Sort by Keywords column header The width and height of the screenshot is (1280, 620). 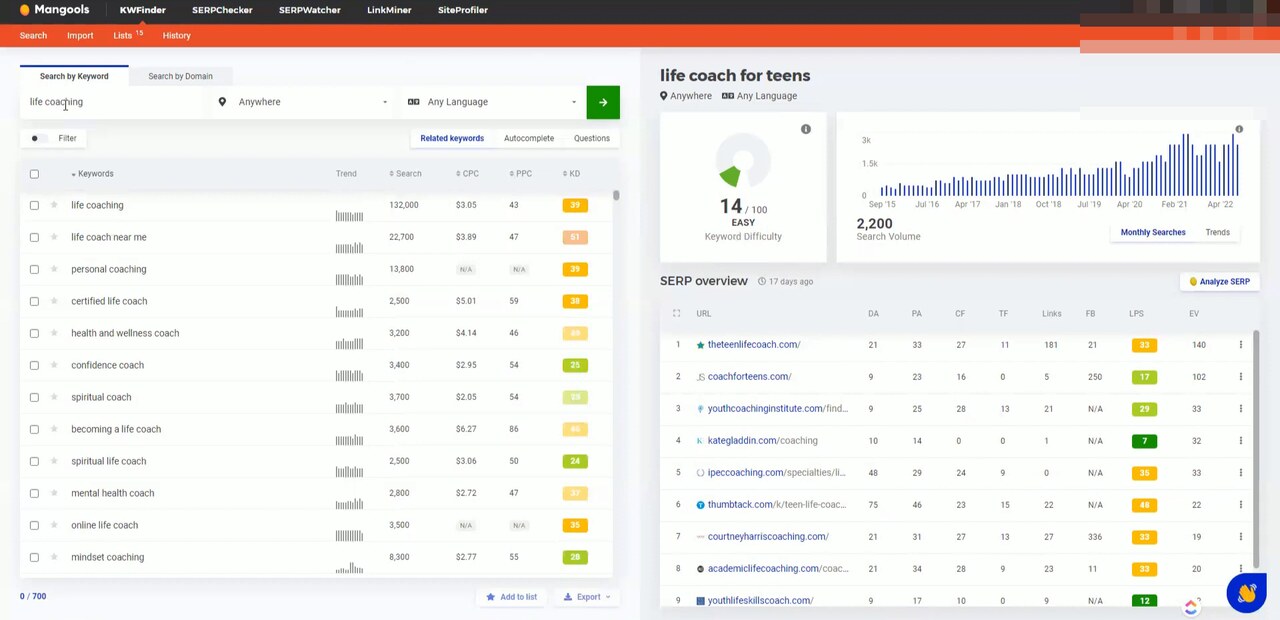point(93,174)
